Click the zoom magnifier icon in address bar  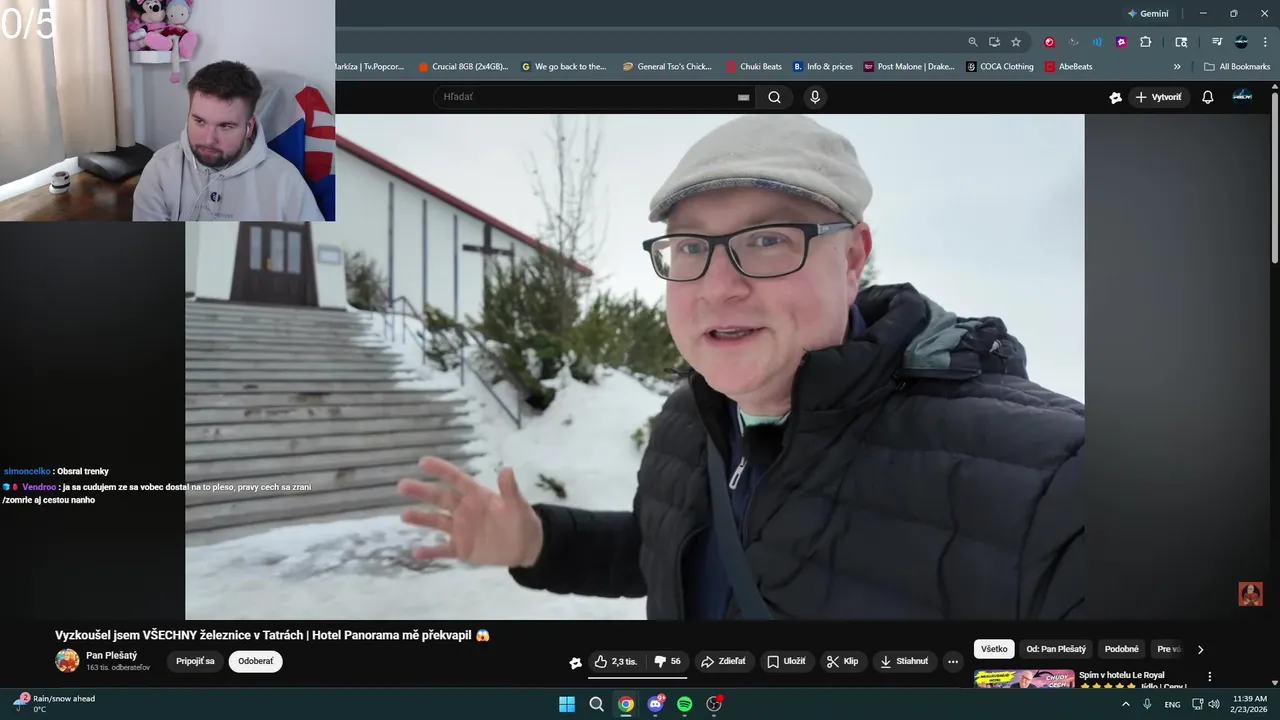click(x=973, y=42)
